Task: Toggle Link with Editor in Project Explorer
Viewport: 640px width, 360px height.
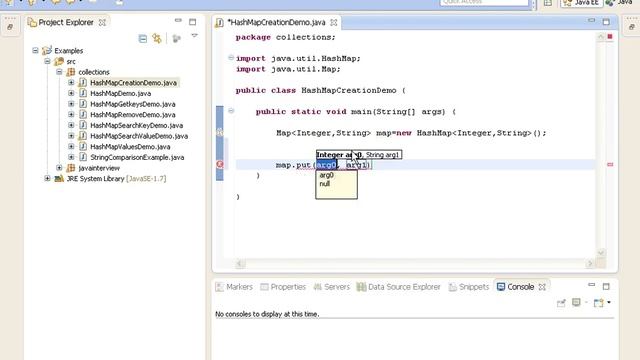Action: point(157,39)
